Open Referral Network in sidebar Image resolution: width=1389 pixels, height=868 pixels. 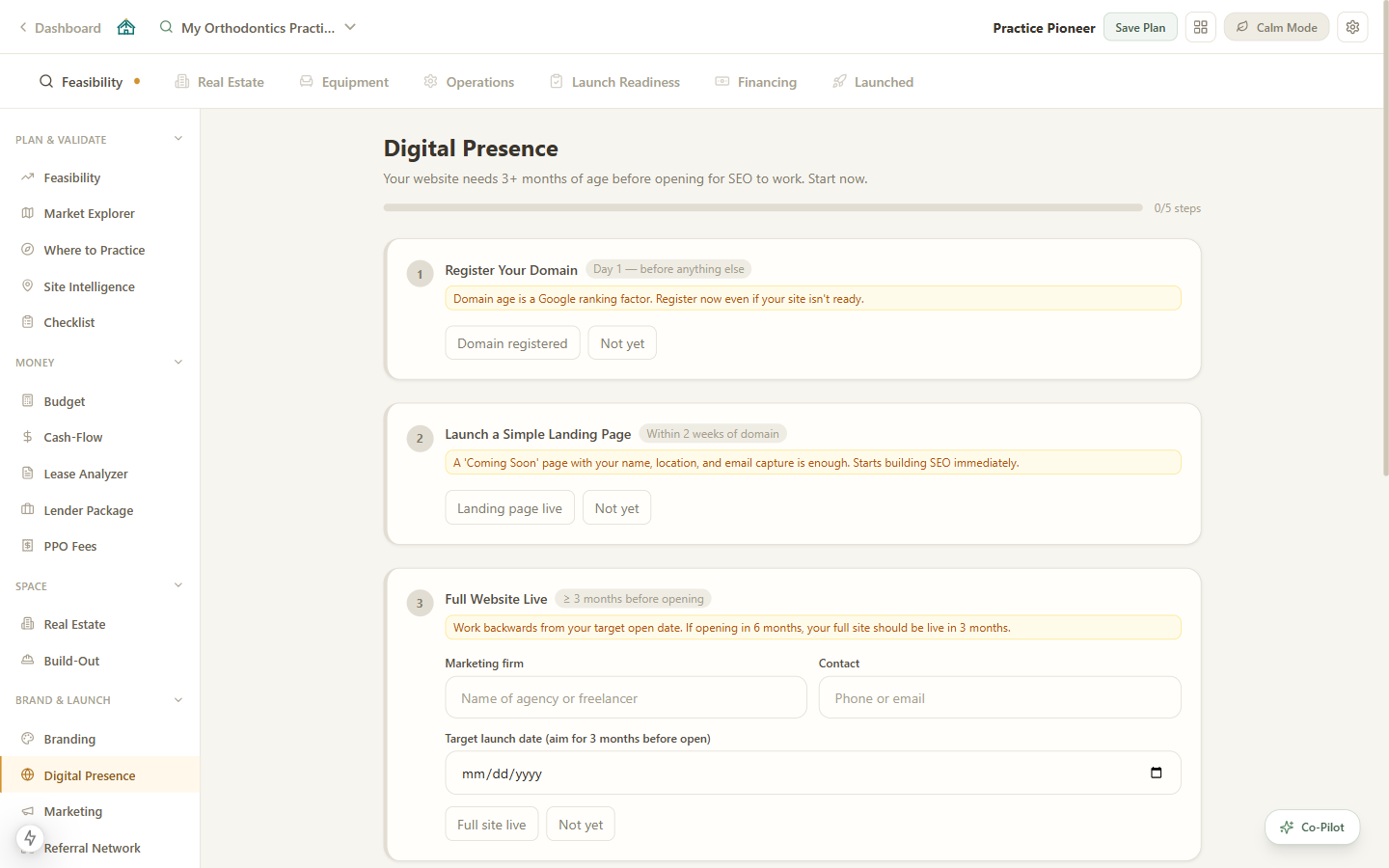[92, 848]
